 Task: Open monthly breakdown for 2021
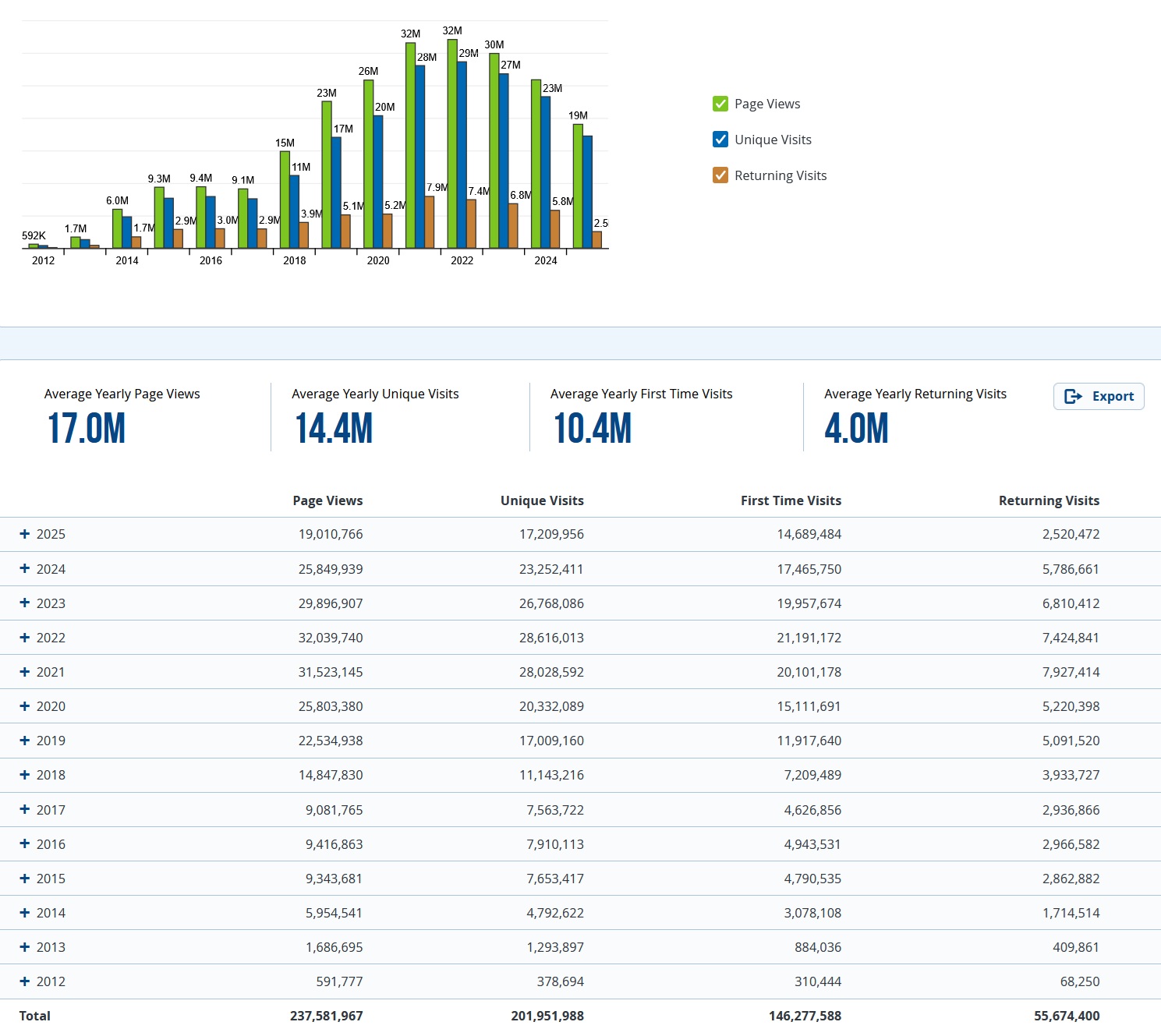(25, 672)
